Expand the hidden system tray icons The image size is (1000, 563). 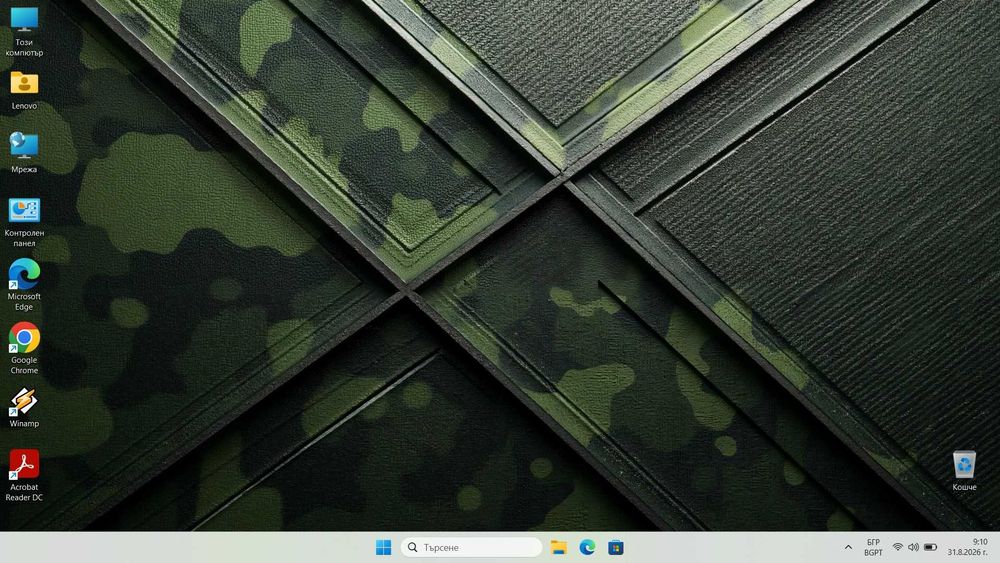click(848, 547)
